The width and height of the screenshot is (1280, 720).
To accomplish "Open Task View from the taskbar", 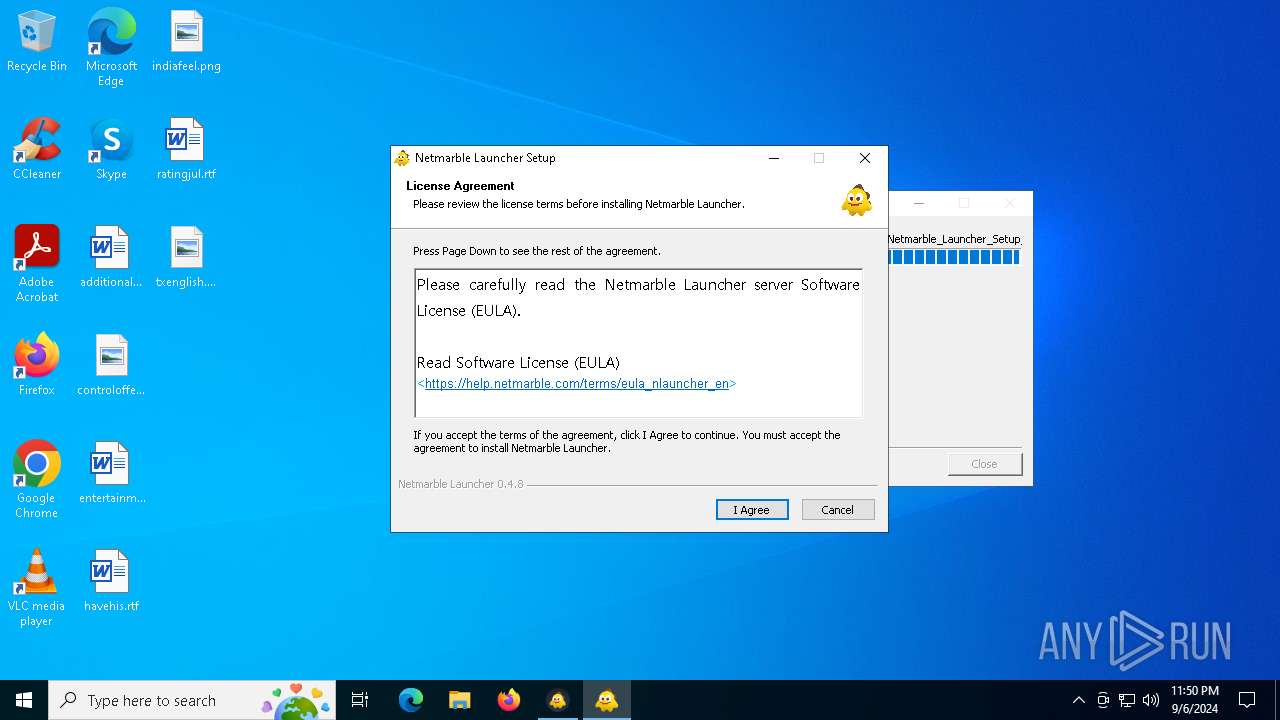I will pos(360,700).
